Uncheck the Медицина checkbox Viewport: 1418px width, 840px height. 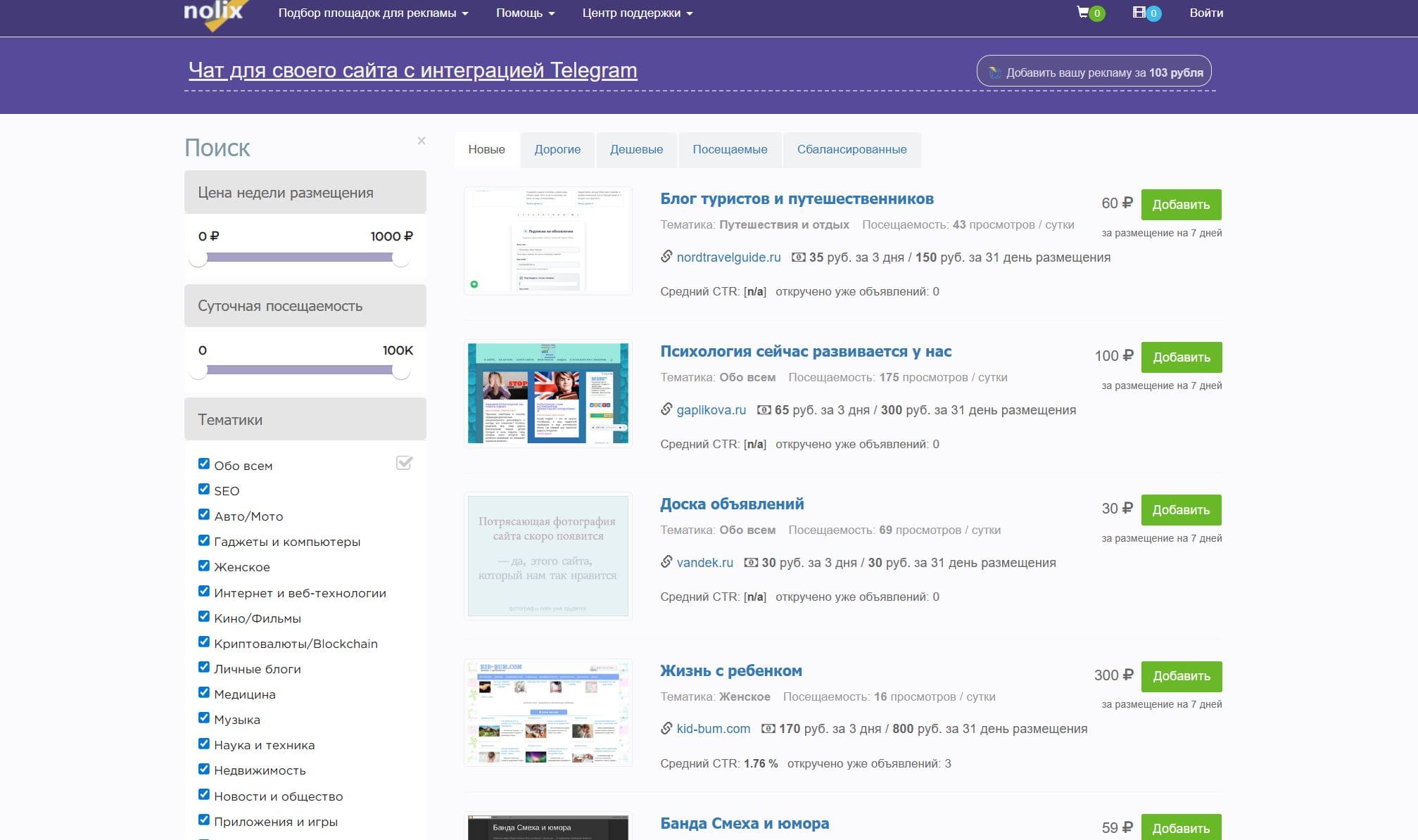coord(204,693)
